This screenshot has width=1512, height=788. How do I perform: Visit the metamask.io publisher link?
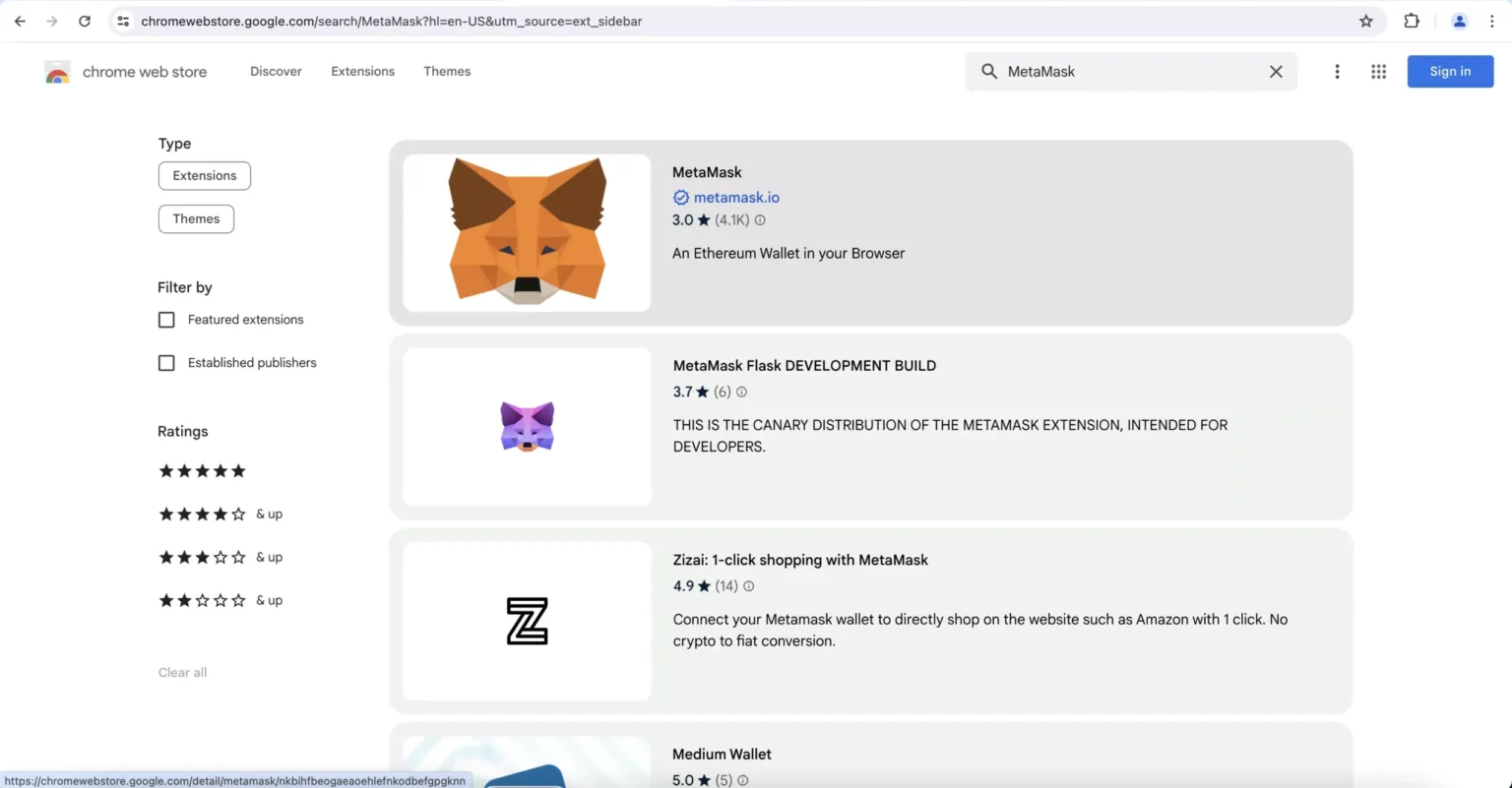click(736, 197)
